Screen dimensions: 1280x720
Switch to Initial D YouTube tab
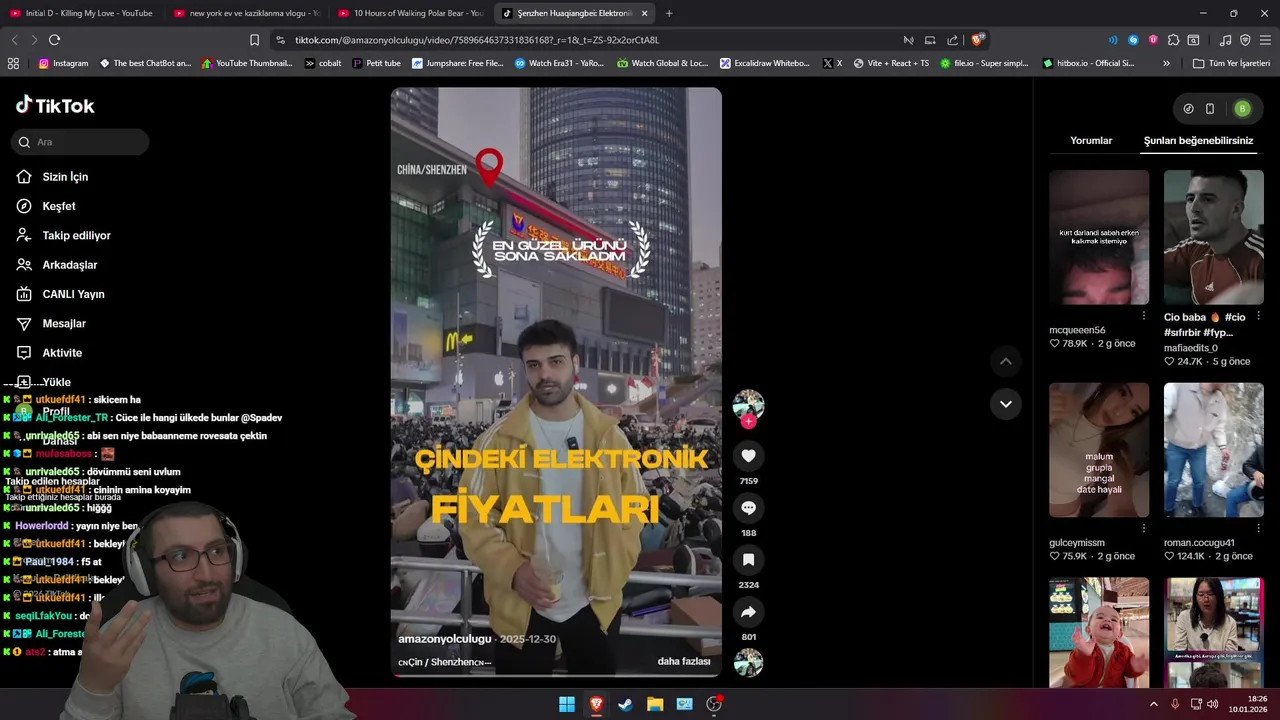tap(82, 13)
